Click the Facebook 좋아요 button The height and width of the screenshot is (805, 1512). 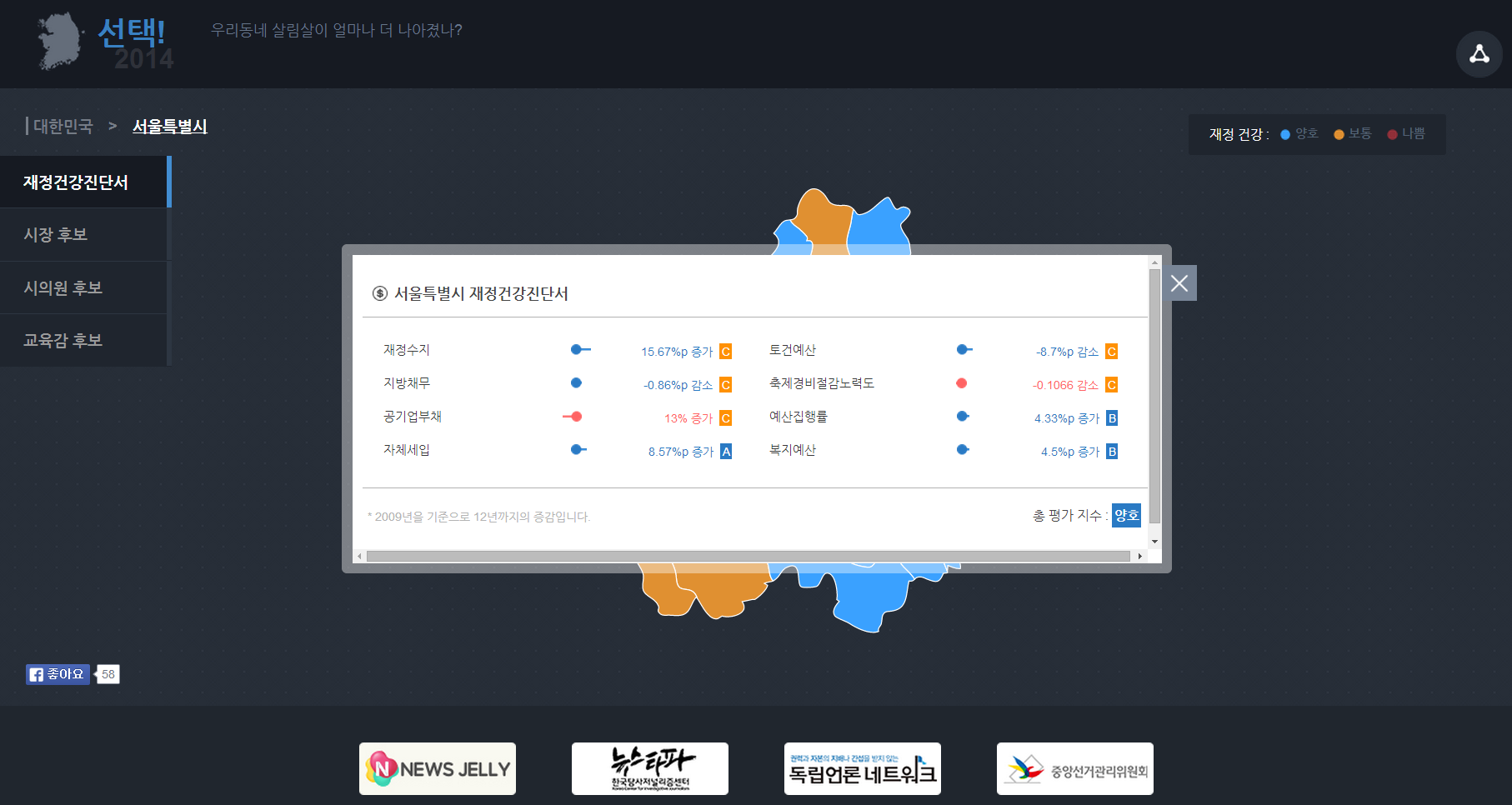(58, 674)
